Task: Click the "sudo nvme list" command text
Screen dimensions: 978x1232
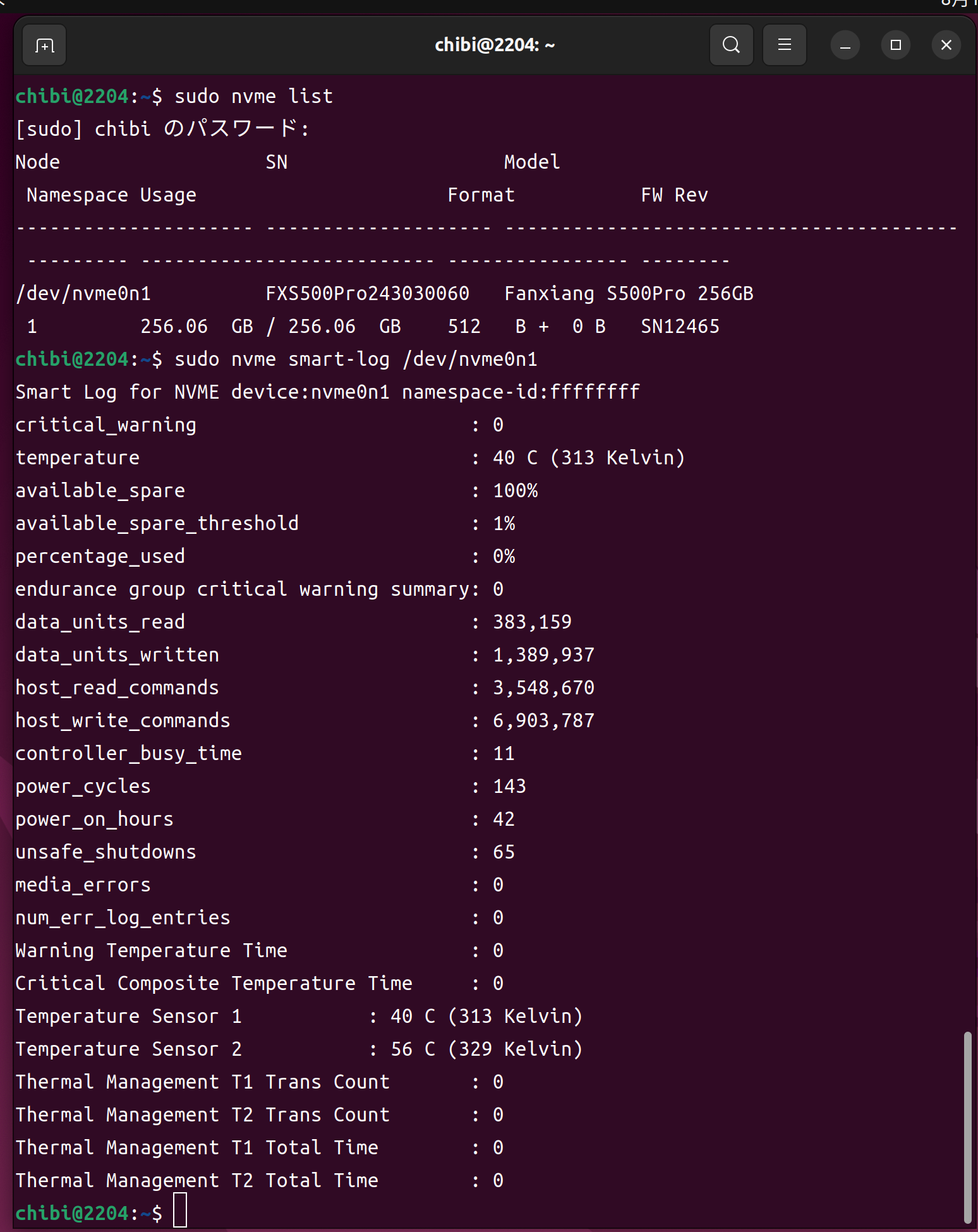Action: [x=253, y=97]
